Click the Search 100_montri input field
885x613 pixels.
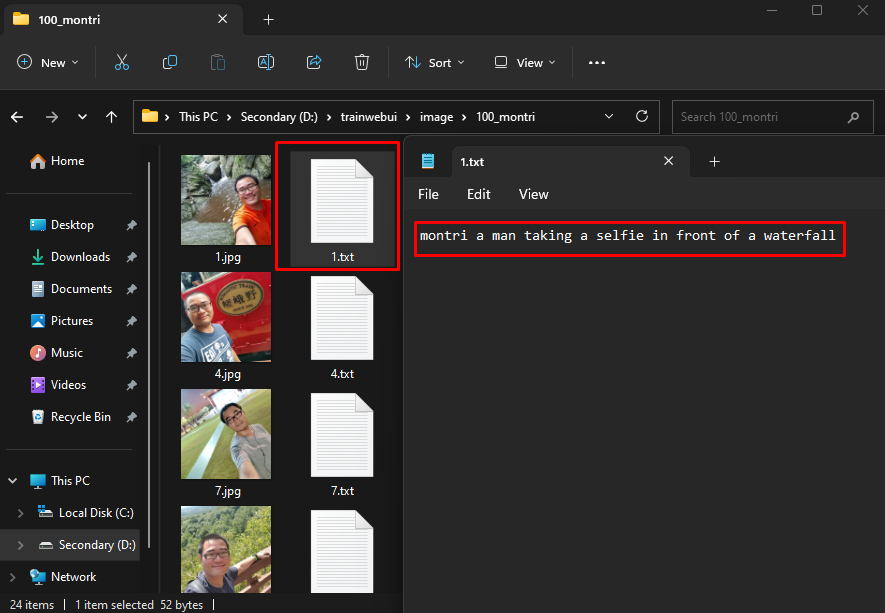[760, 117]
